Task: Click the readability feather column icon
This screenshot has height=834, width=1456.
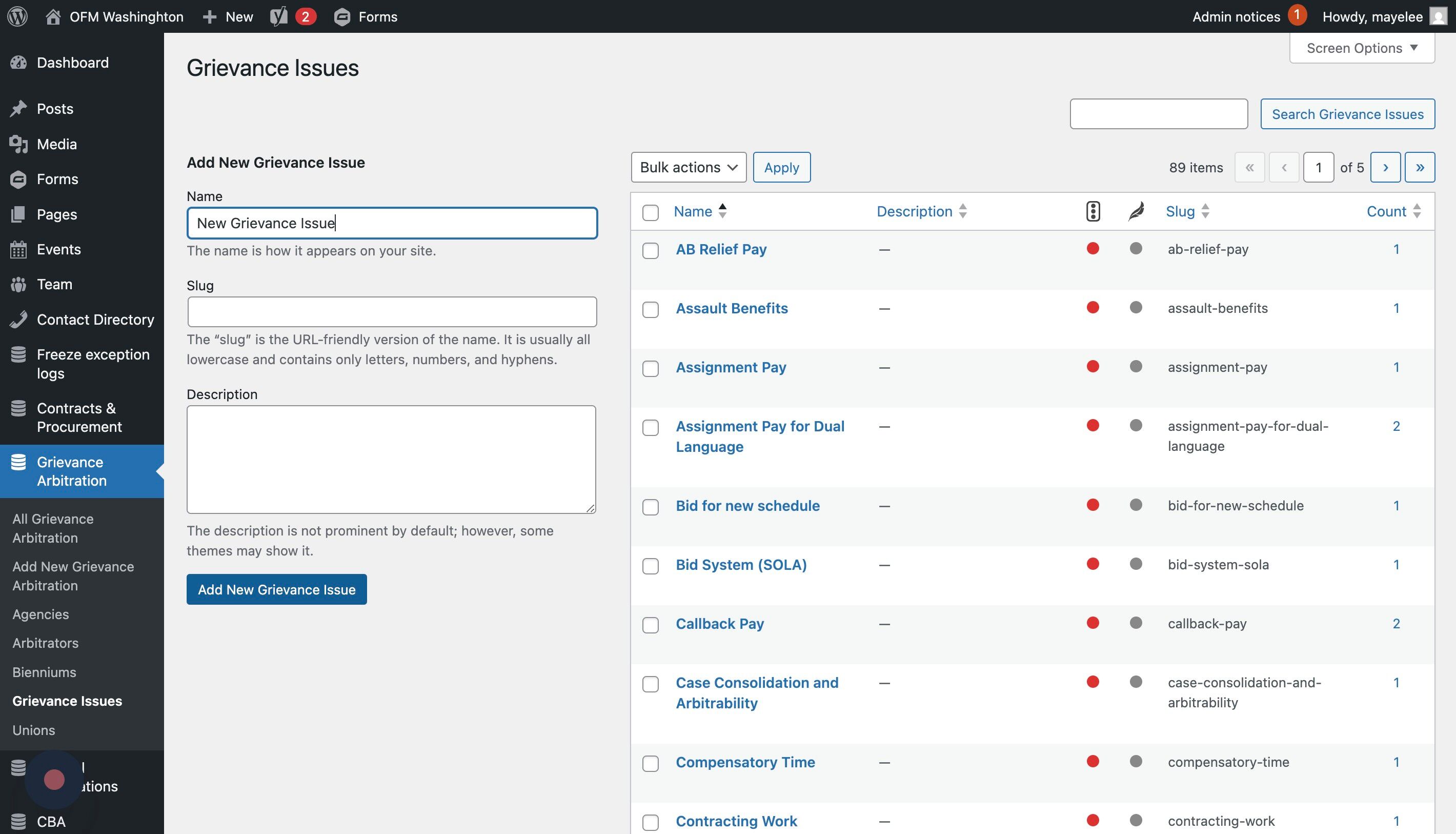Action: (x=1136, y=211)
